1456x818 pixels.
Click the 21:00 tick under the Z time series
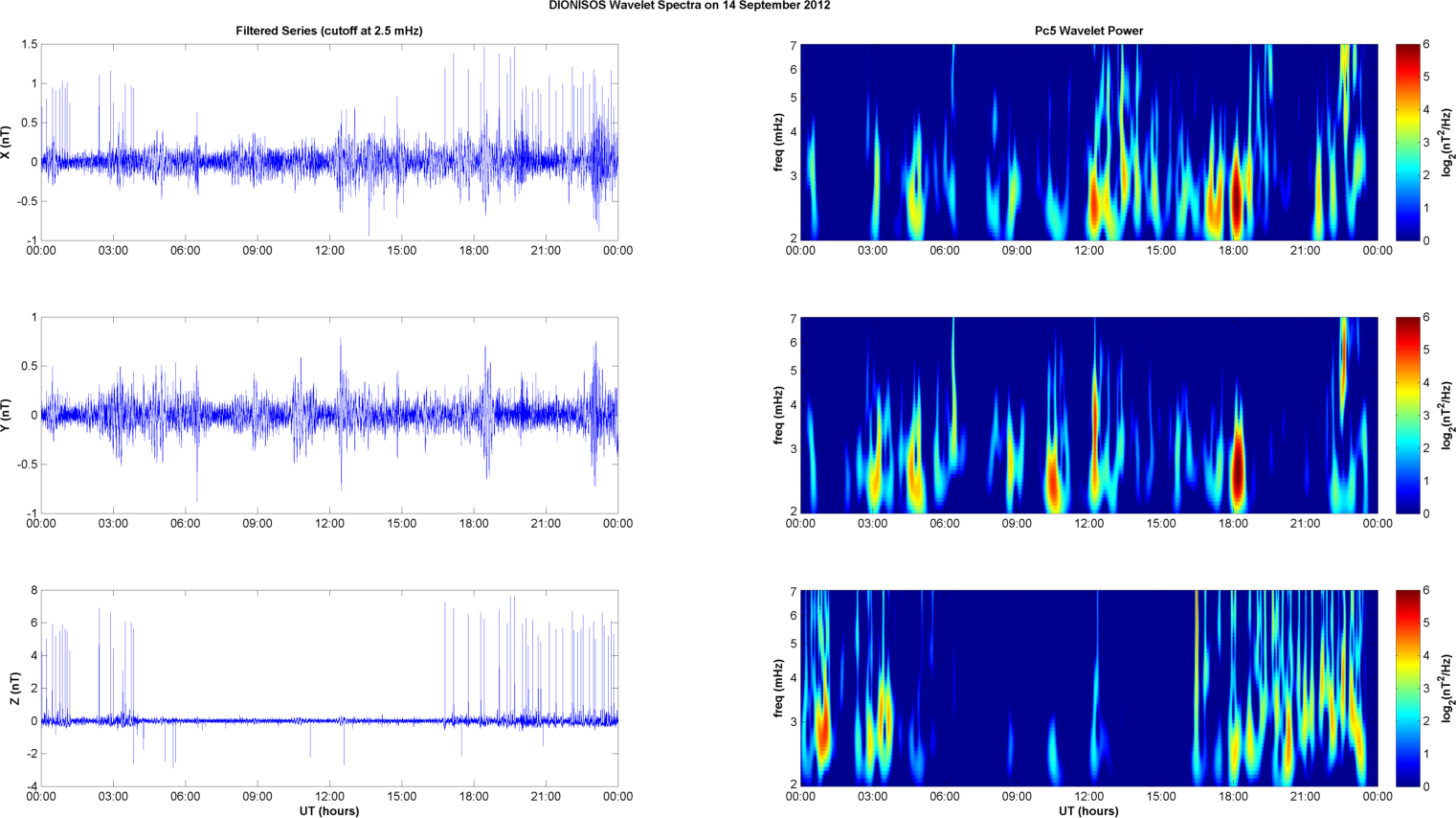(x=546, y=797)
